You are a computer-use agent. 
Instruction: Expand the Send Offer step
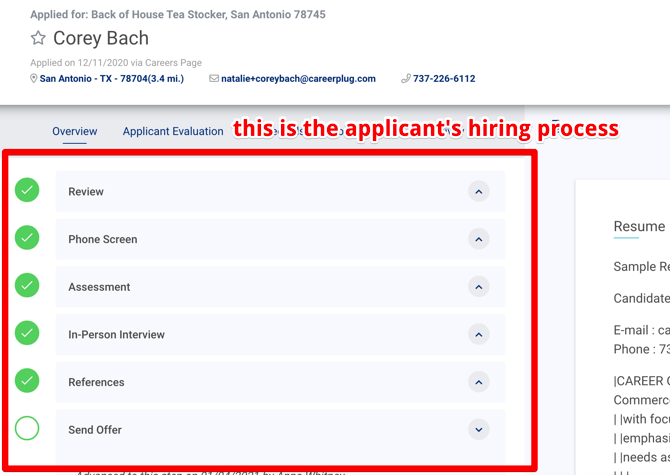[478, 430]
